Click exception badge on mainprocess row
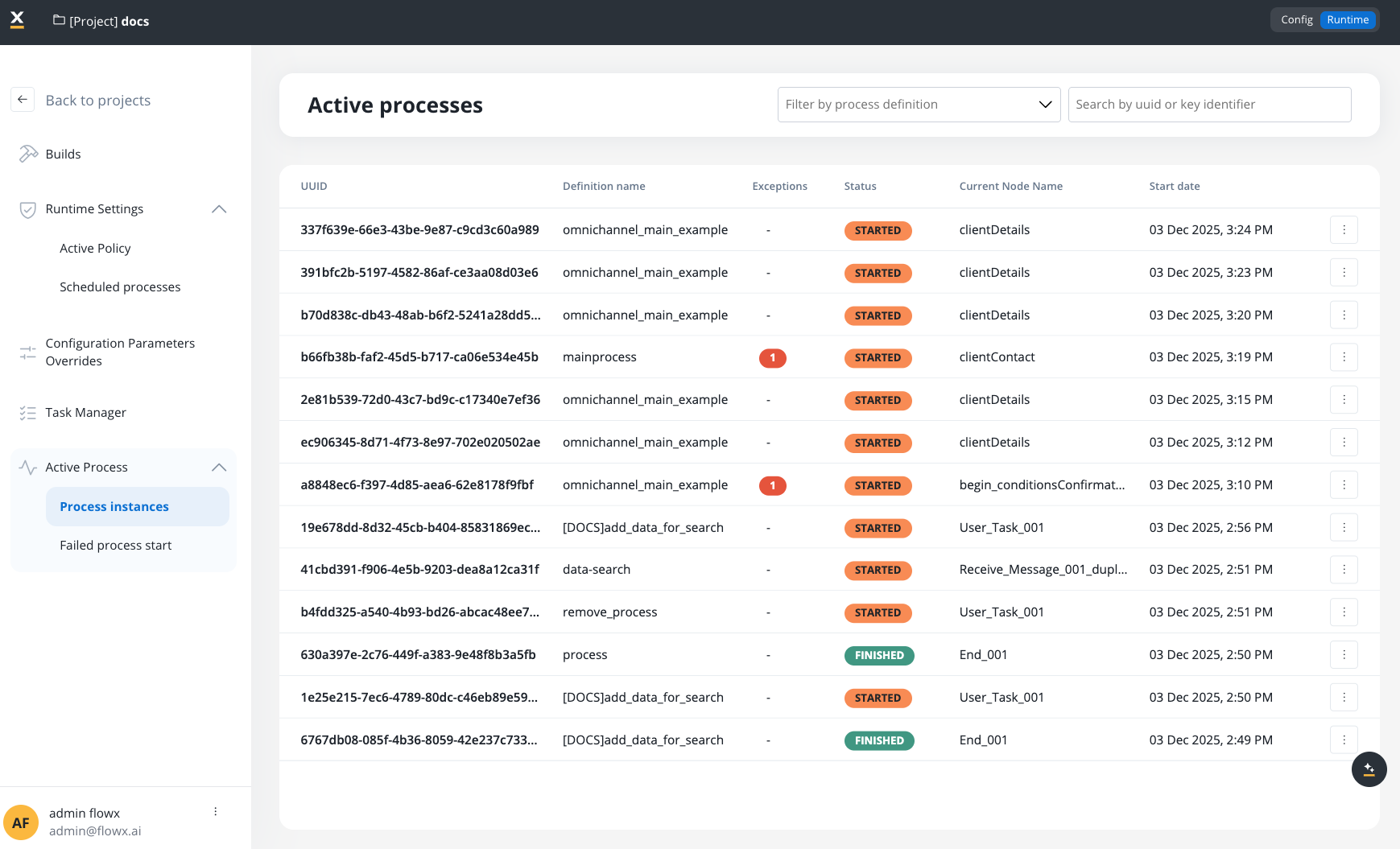This screenshot has width=1400, height=849. point(772,358)
